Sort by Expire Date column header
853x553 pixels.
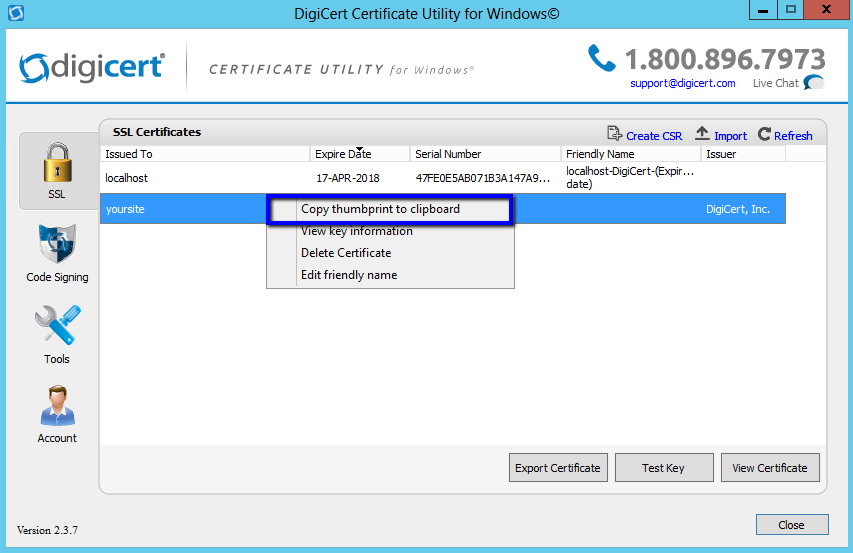[343, 154]
